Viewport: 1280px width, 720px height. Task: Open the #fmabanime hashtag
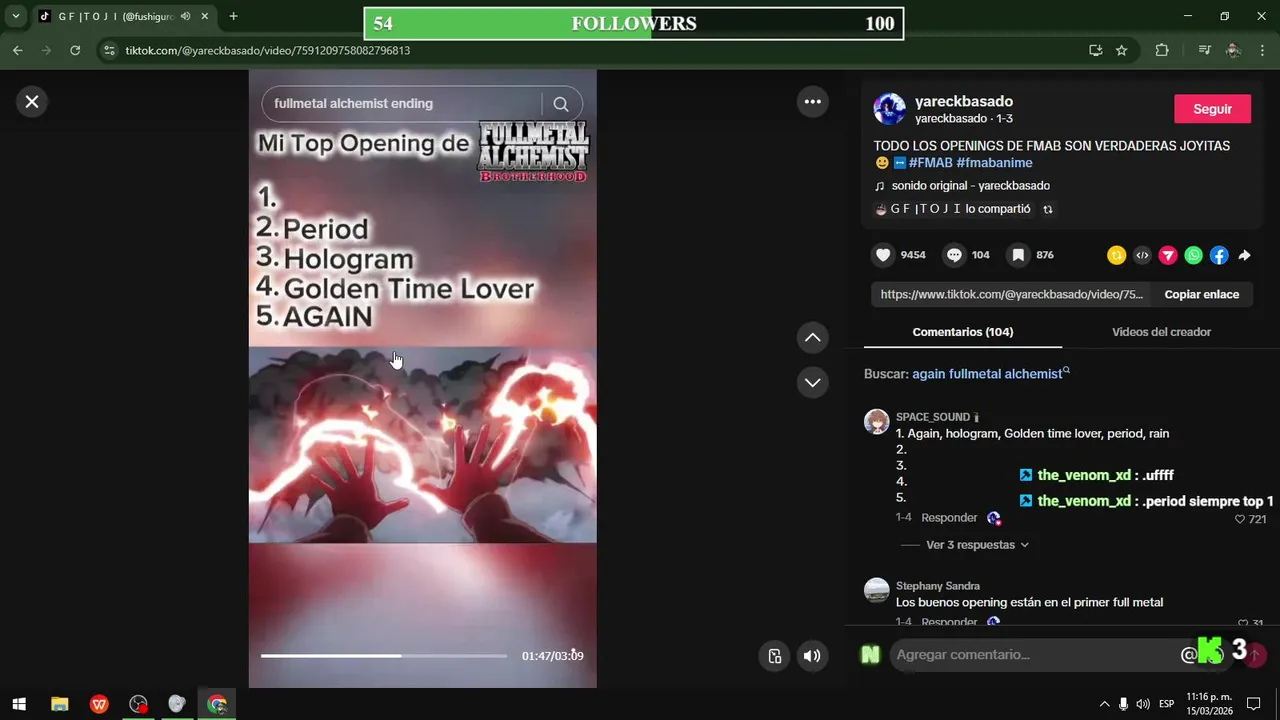click(994, 163)
